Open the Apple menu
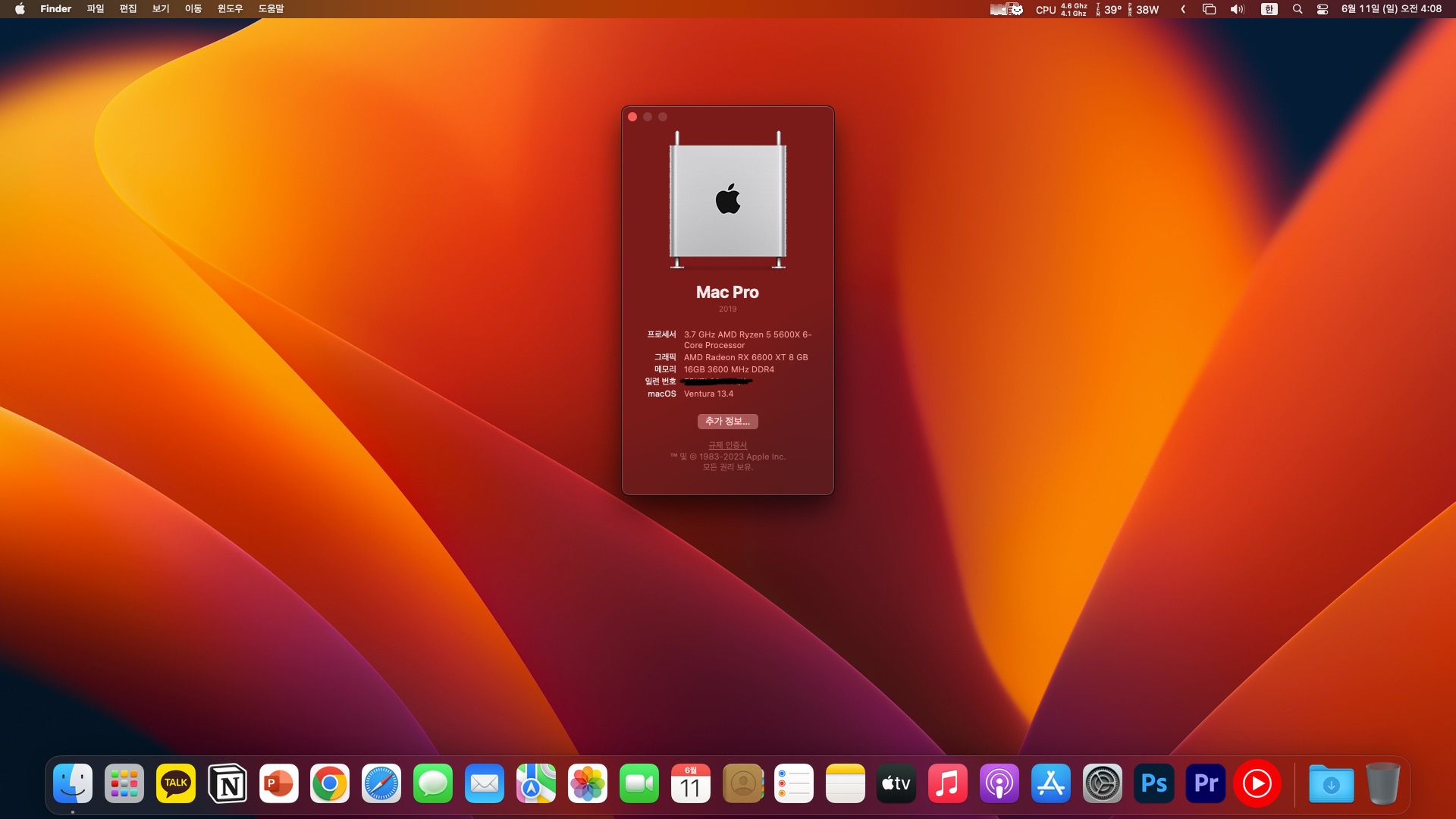 tap(20, 9)
